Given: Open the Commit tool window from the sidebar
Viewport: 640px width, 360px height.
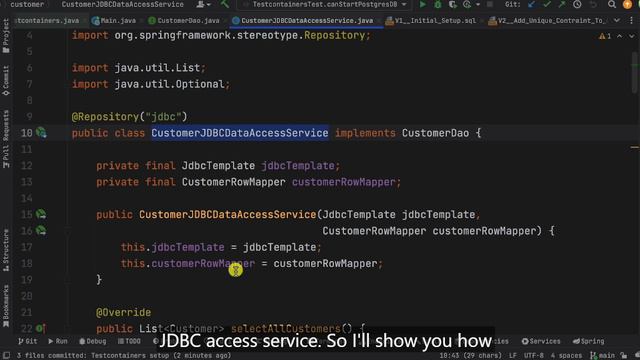Looking at the screenshot, I should [6, 80].
